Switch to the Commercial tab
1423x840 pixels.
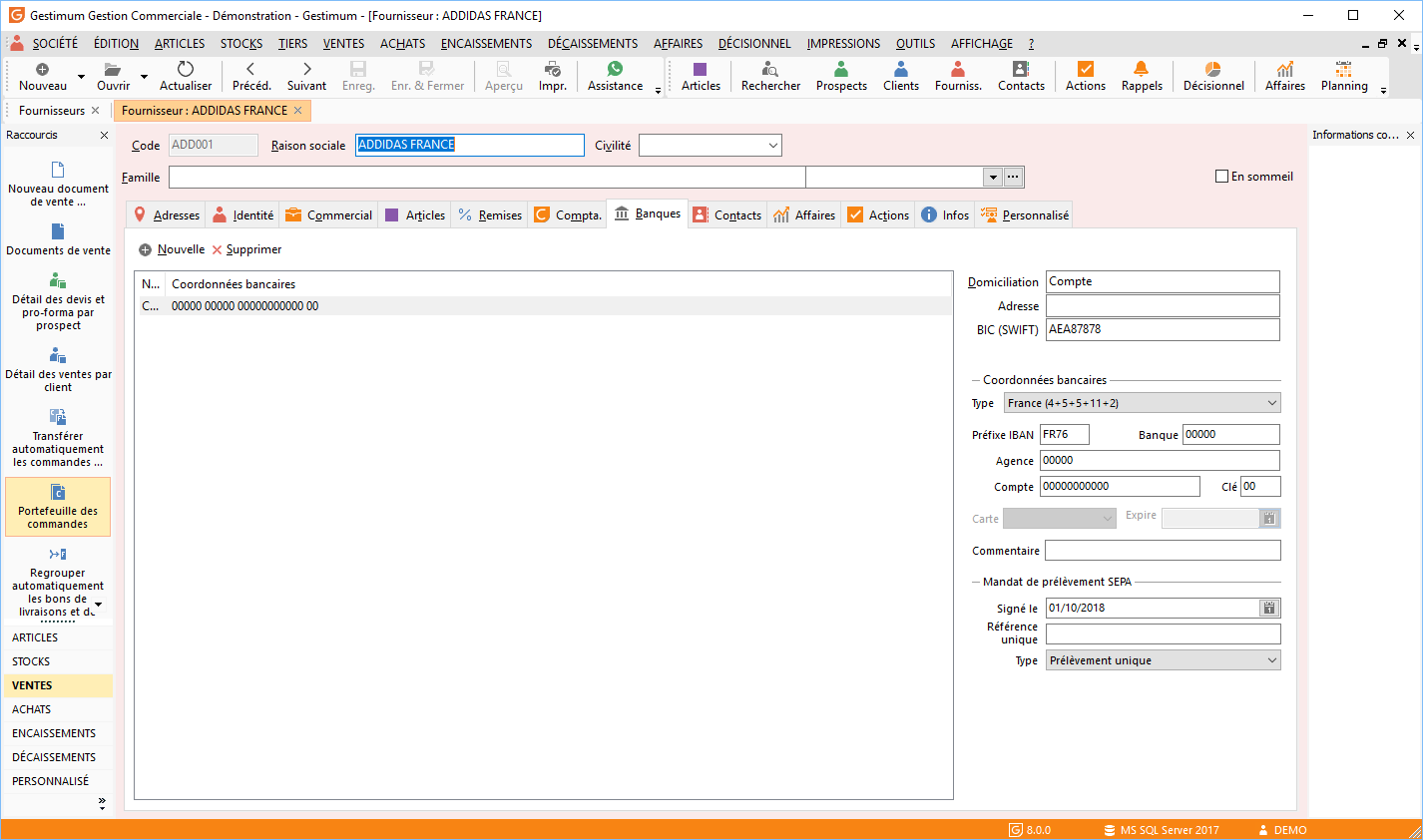[329, 214]
